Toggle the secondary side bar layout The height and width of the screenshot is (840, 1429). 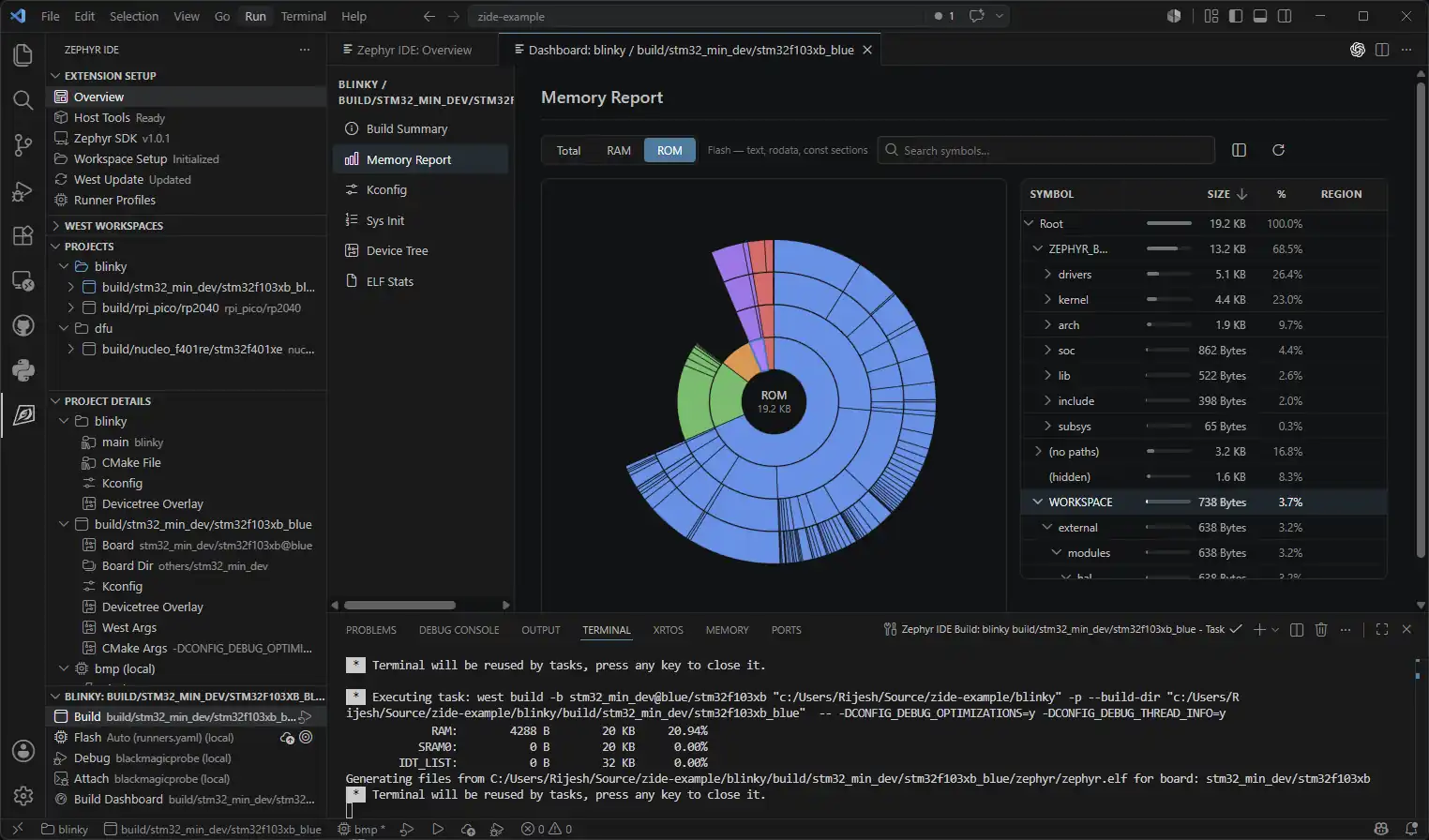(x=1285, y=16)
